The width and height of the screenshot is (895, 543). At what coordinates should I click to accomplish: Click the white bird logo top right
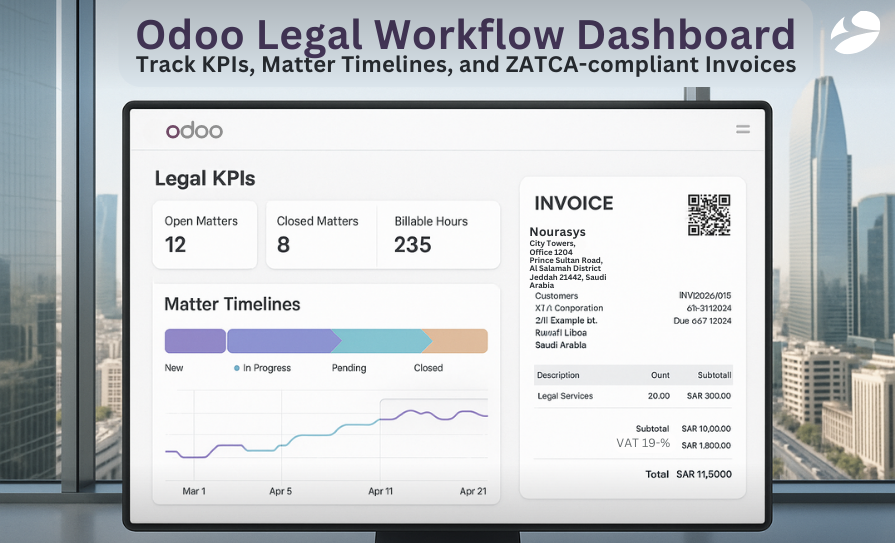[x=854, y=32]
